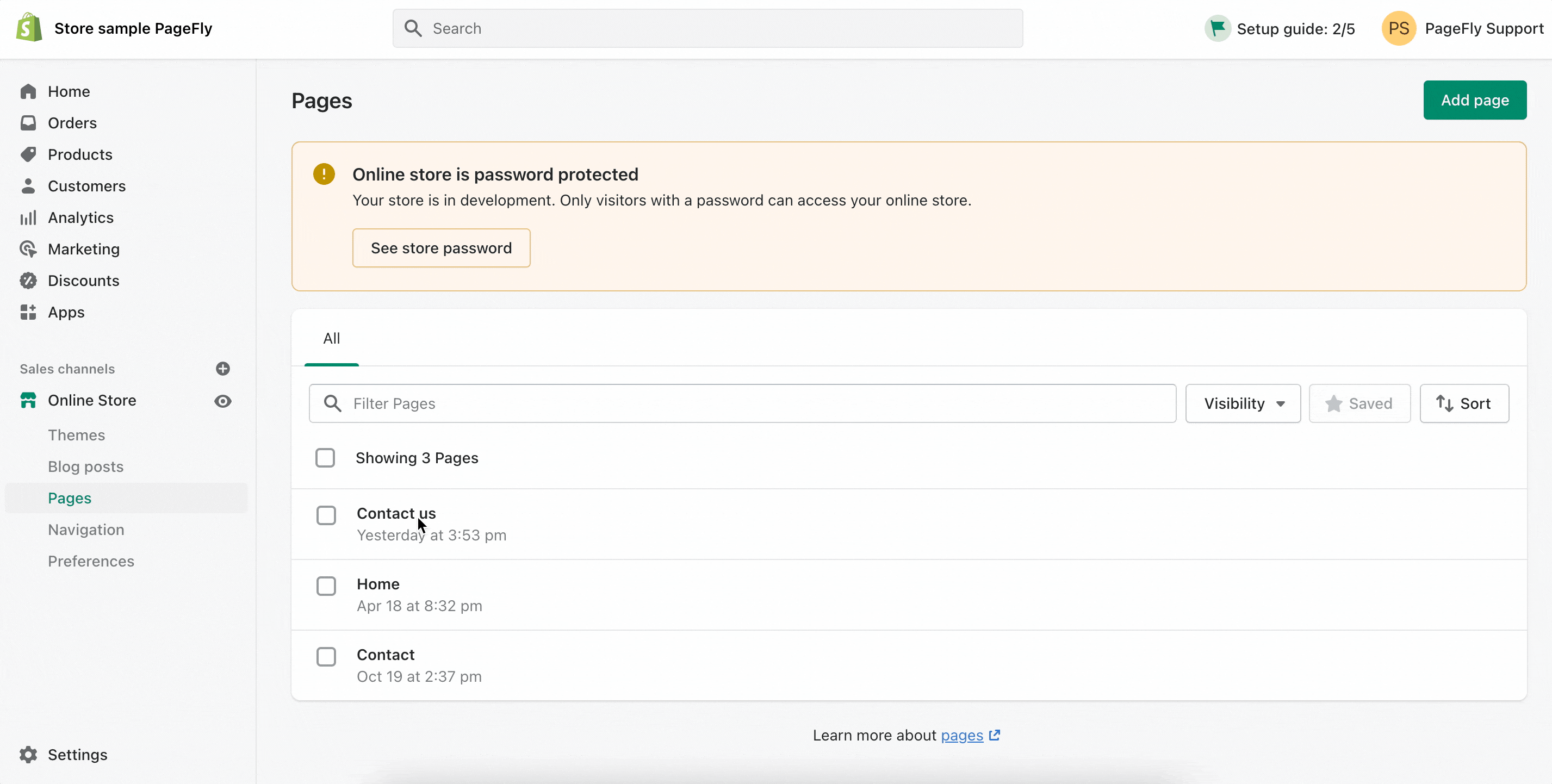Open Themes in Online Store menu
This screenshot has height=784, width=1552.
[x=77, y=435]
